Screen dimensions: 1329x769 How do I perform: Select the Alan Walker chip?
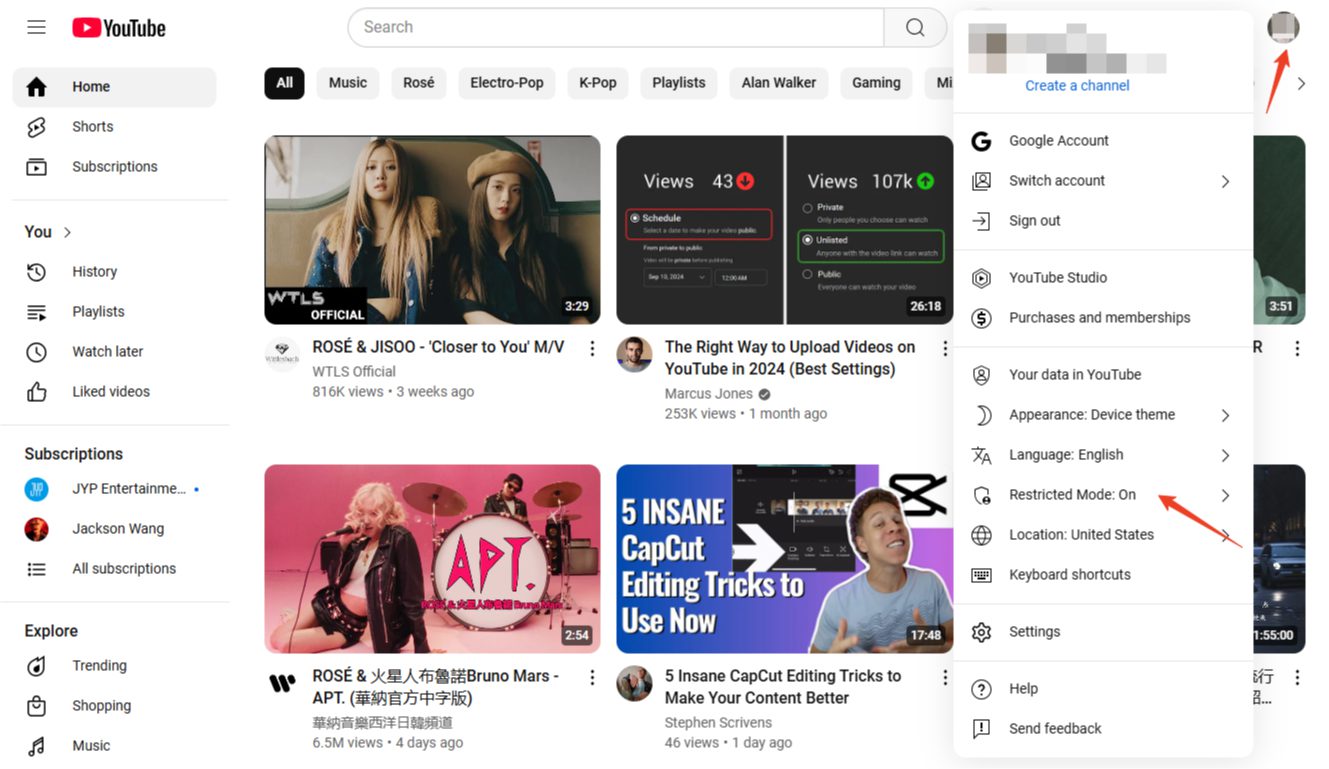(779, 83)
